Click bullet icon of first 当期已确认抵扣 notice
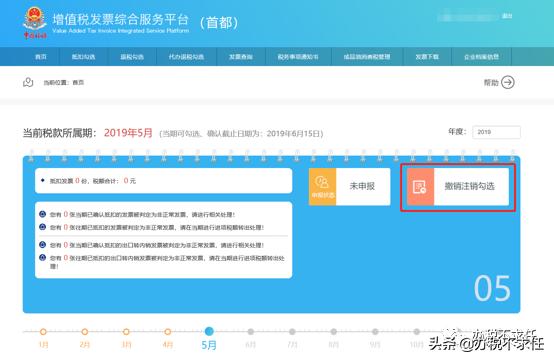554x361 pixels. pos(43,214)
